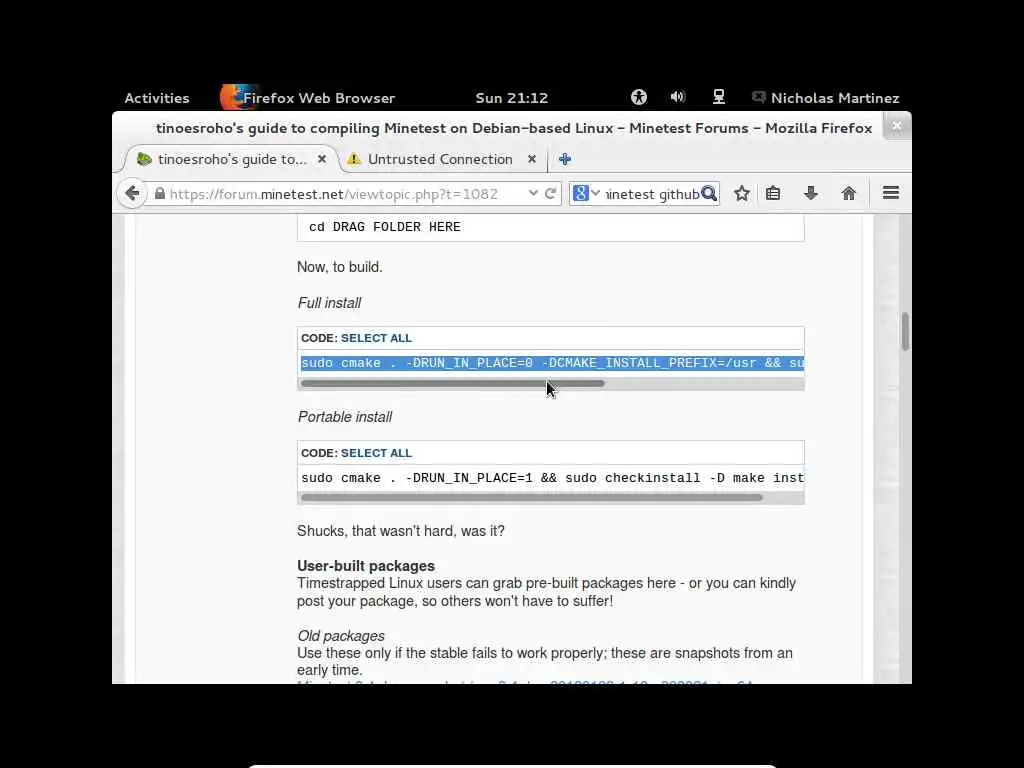The height and width of the screenshot is (768, 1024).
Task: Click the Full install code scrollbar
Action: point(453,383)
